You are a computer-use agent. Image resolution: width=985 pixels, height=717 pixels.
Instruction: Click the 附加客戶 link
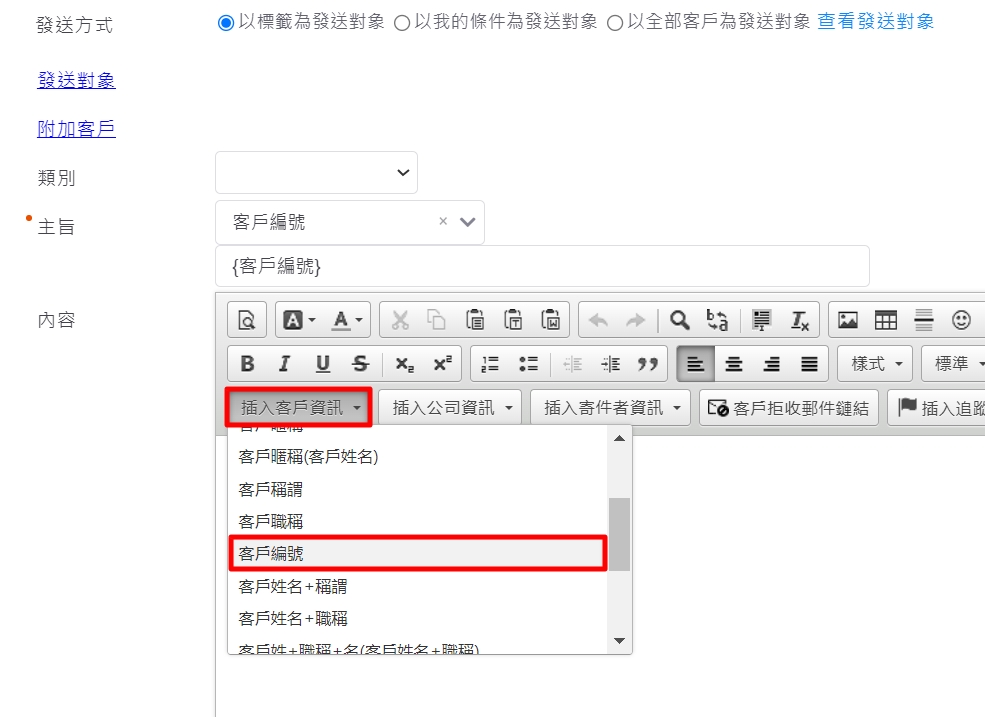[76, 129]
